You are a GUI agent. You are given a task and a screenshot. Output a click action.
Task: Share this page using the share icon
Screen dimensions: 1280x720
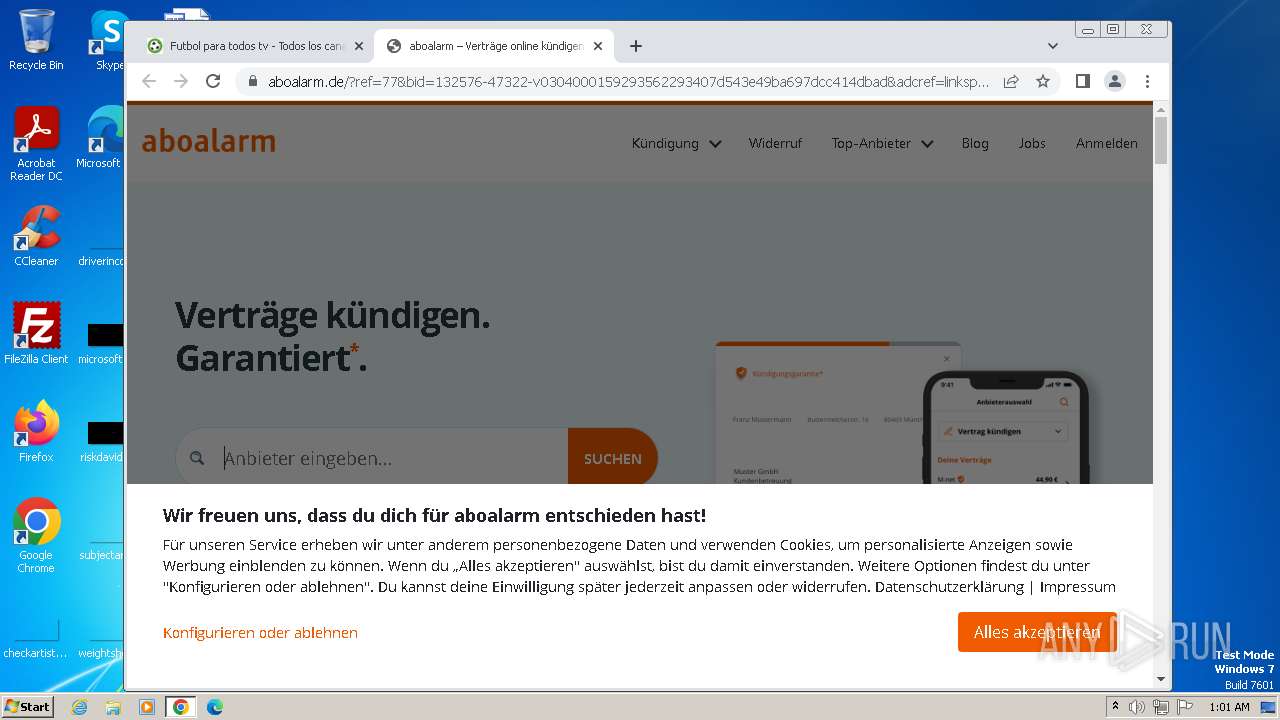coord(1011,82)
